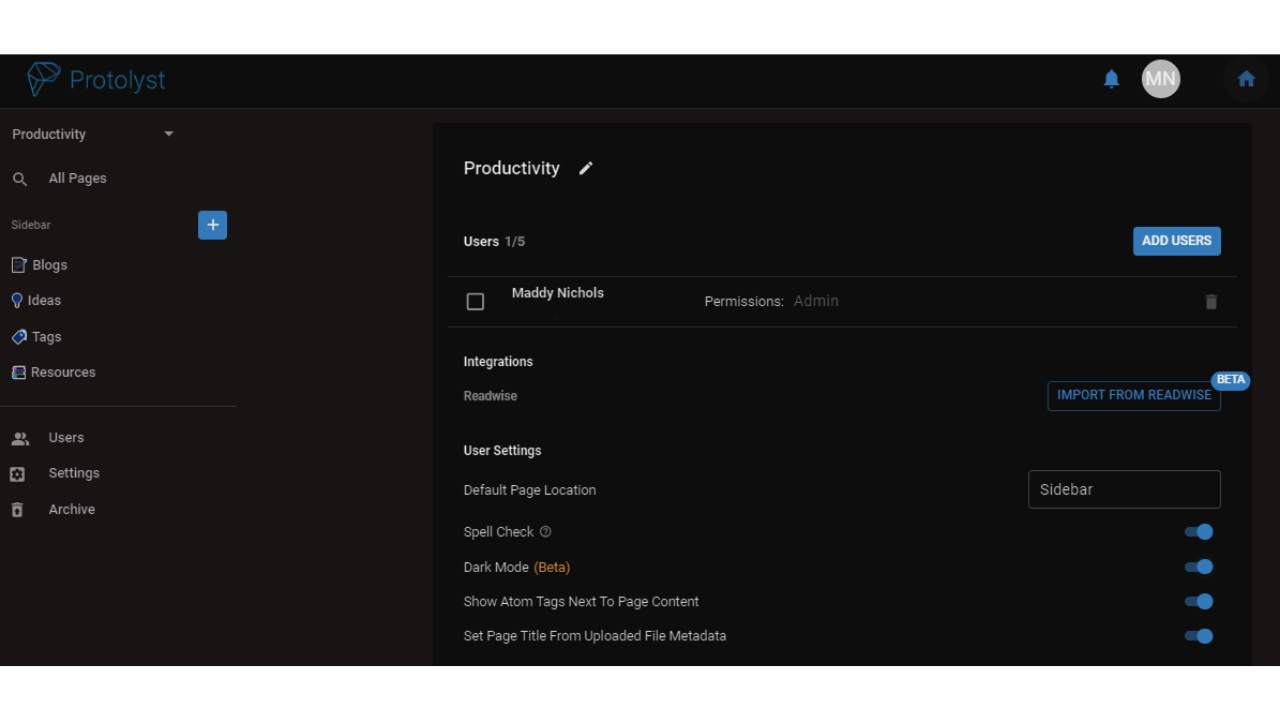Open the Users section in the sidebar
Viewport: 1280px width, 720px height.
point(20,437)
